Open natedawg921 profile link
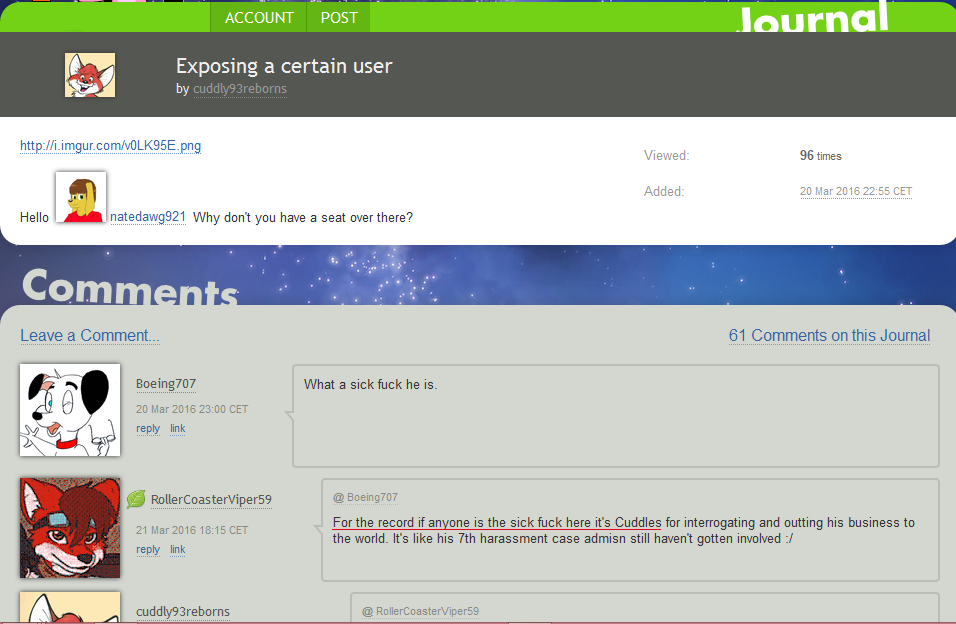 [x=148, y=217]
